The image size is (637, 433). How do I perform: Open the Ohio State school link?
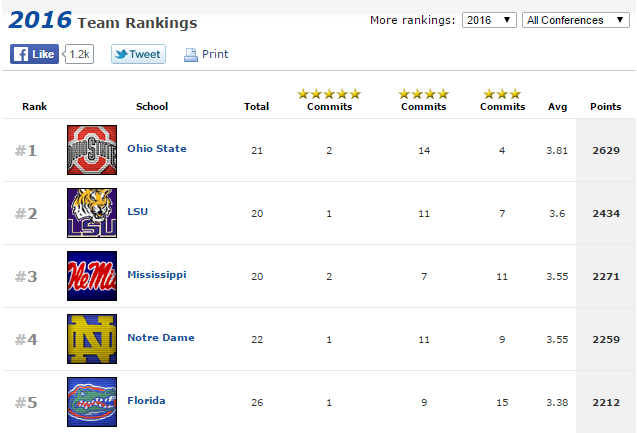pos(156,149)
